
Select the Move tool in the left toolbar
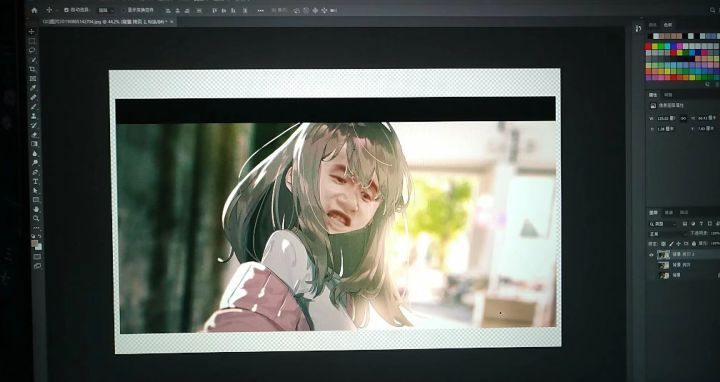pos(32,32)
